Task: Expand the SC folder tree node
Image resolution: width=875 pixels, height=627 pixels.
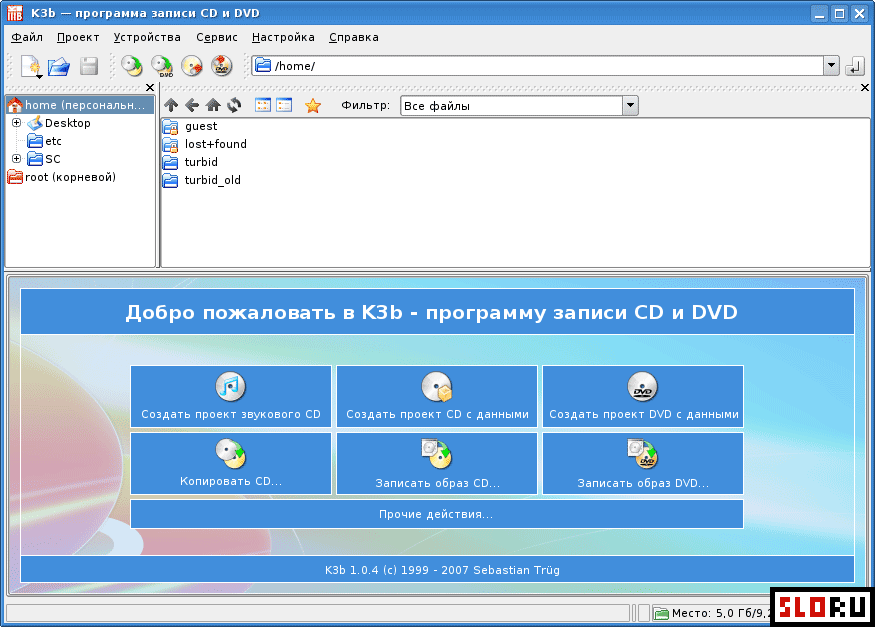Action: 16,158
